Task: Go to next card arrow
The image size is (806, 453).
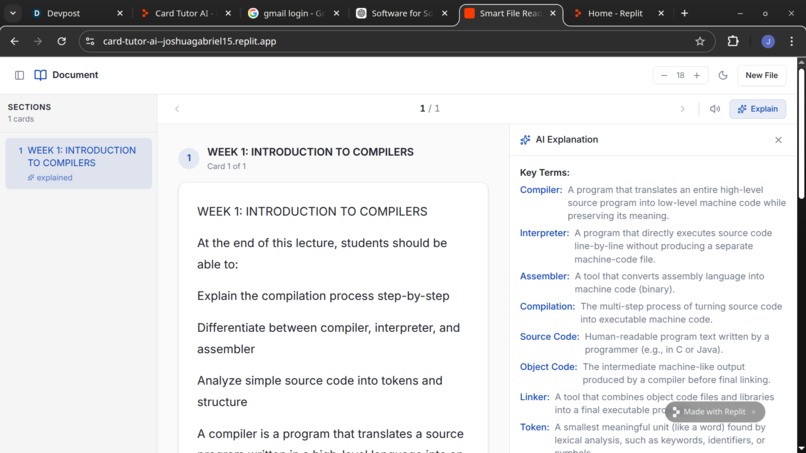Action: tap(682, 108)
